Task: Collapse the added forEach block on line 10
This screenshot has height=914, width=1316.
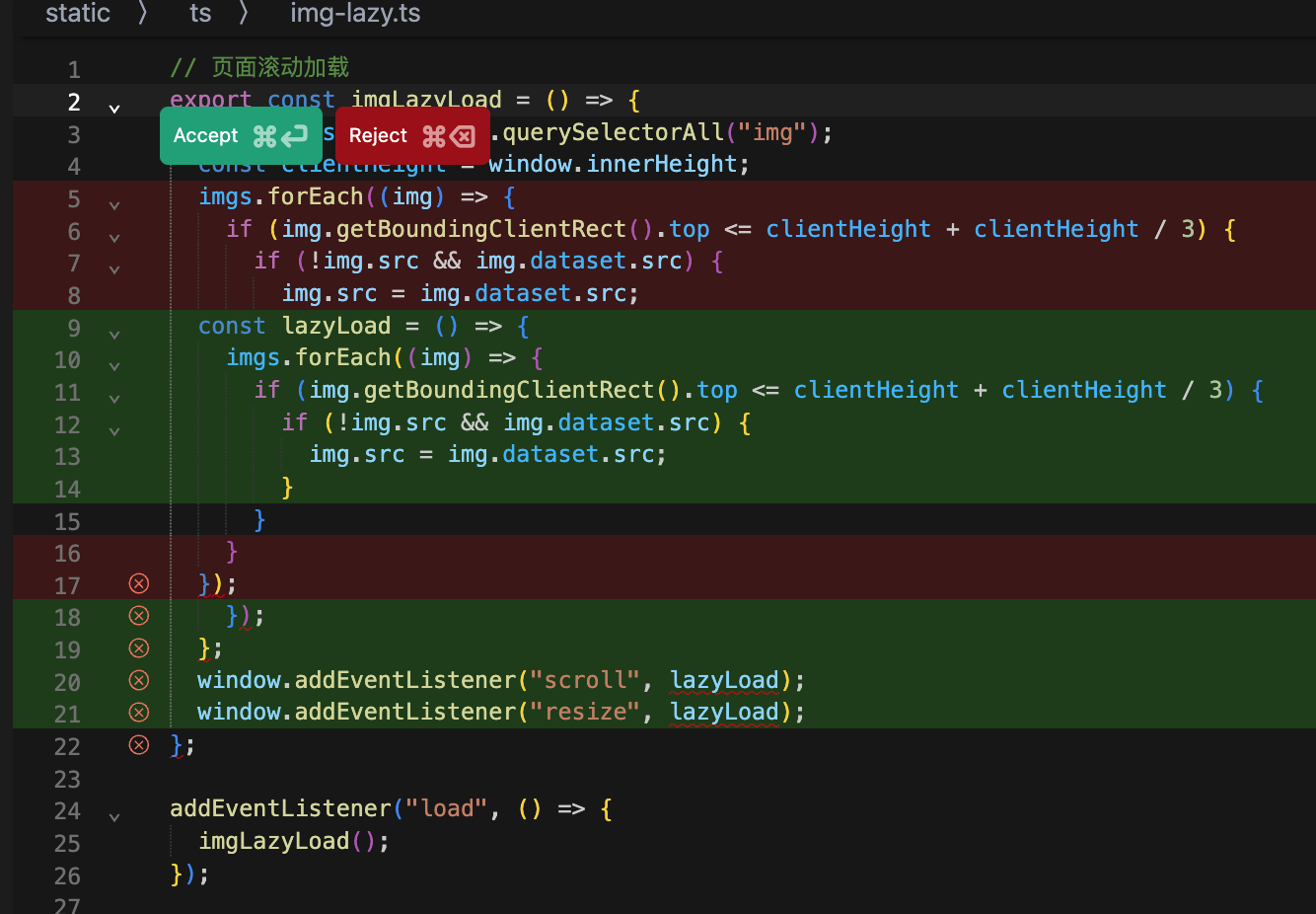Action: pos(114,365)
